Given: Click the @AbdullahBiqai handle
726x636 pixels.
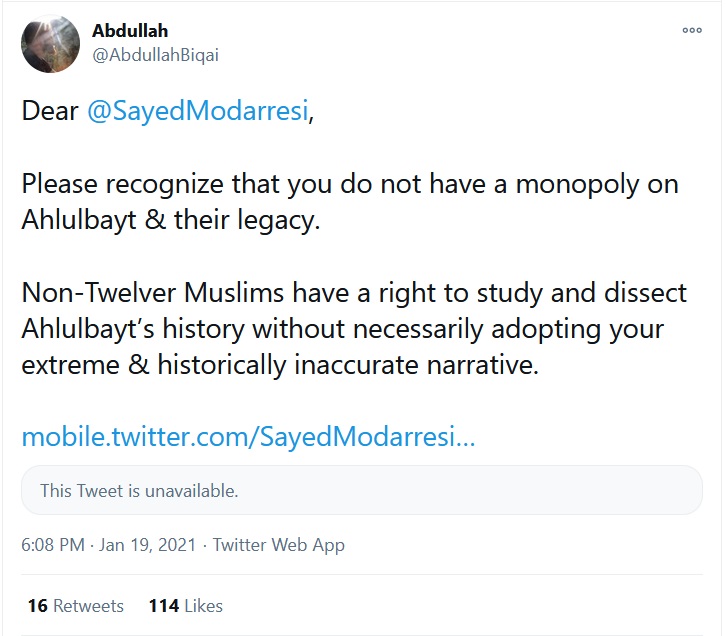Looking at the screenshot, I should click(x=155, y=55).
